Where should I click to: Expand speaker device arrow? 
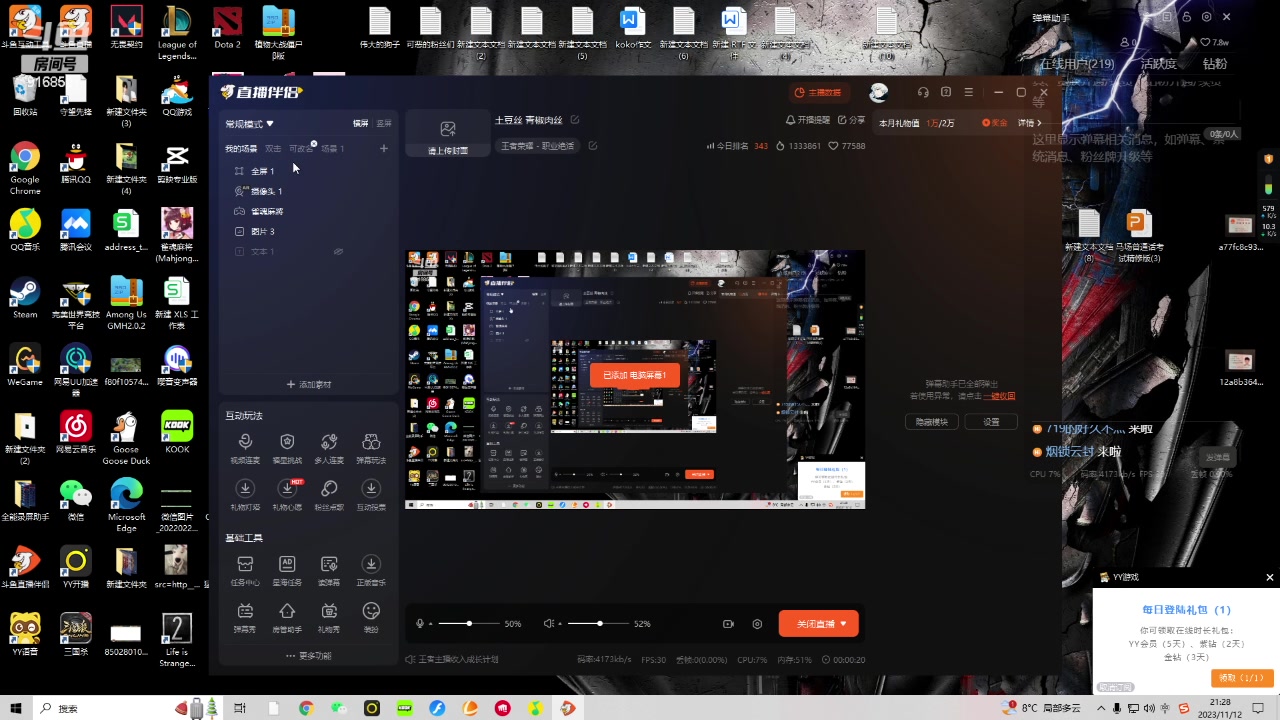pyautogui.click(x=558, y=624)
